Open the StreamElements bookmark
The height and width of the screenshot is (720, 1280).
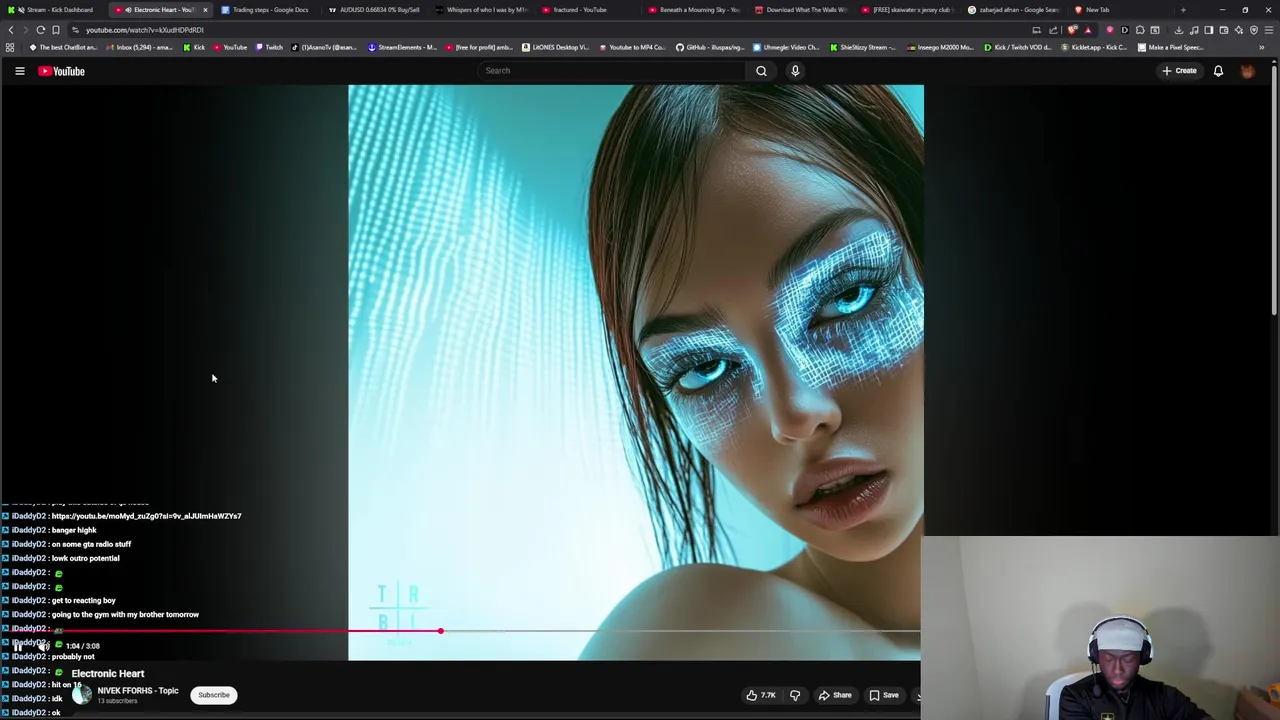tap(403, 47)
